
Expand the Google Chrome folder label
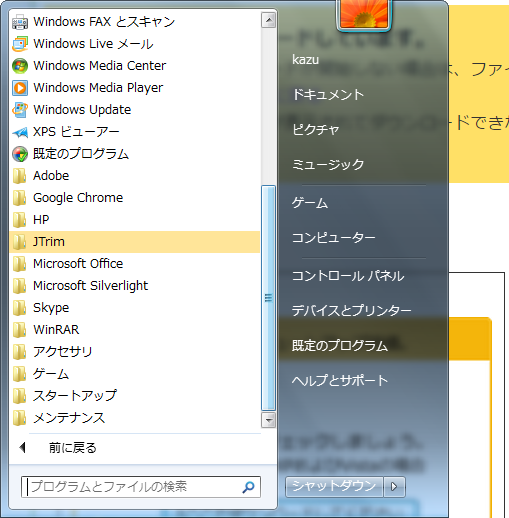tap(78, 198)
